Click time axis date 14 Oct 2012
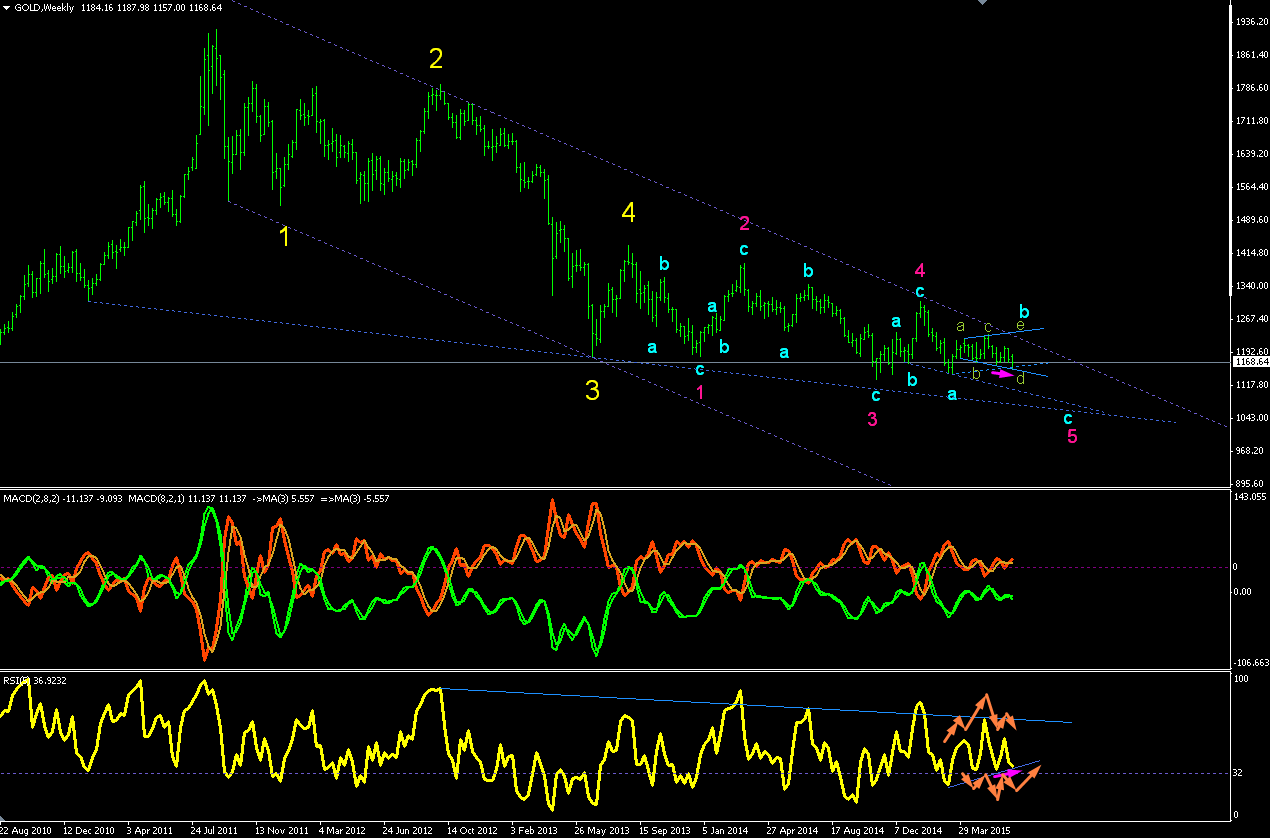1270x838 pixels. (472, 830)
